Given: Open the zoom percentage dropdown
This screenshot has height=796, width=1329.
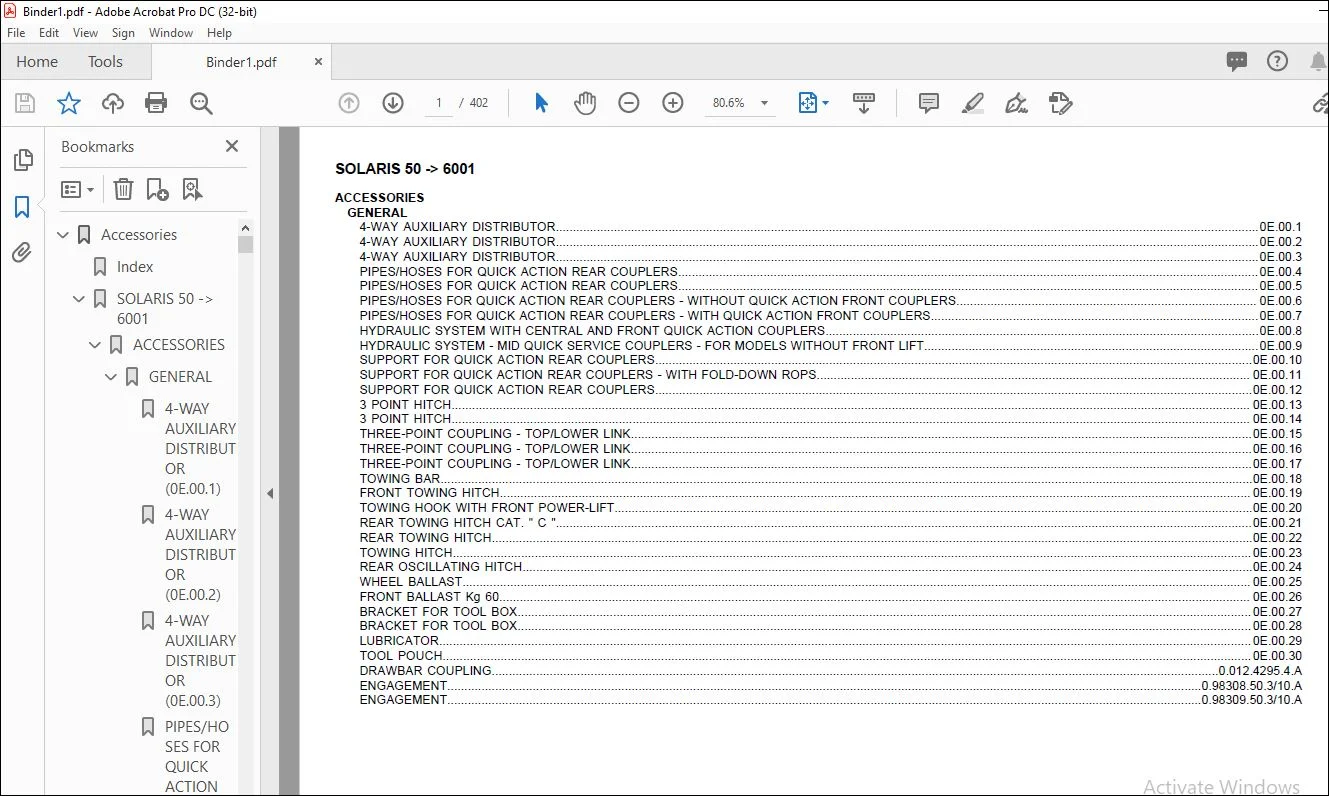Looking at the screenshot, I should click(x=764, y=103).
